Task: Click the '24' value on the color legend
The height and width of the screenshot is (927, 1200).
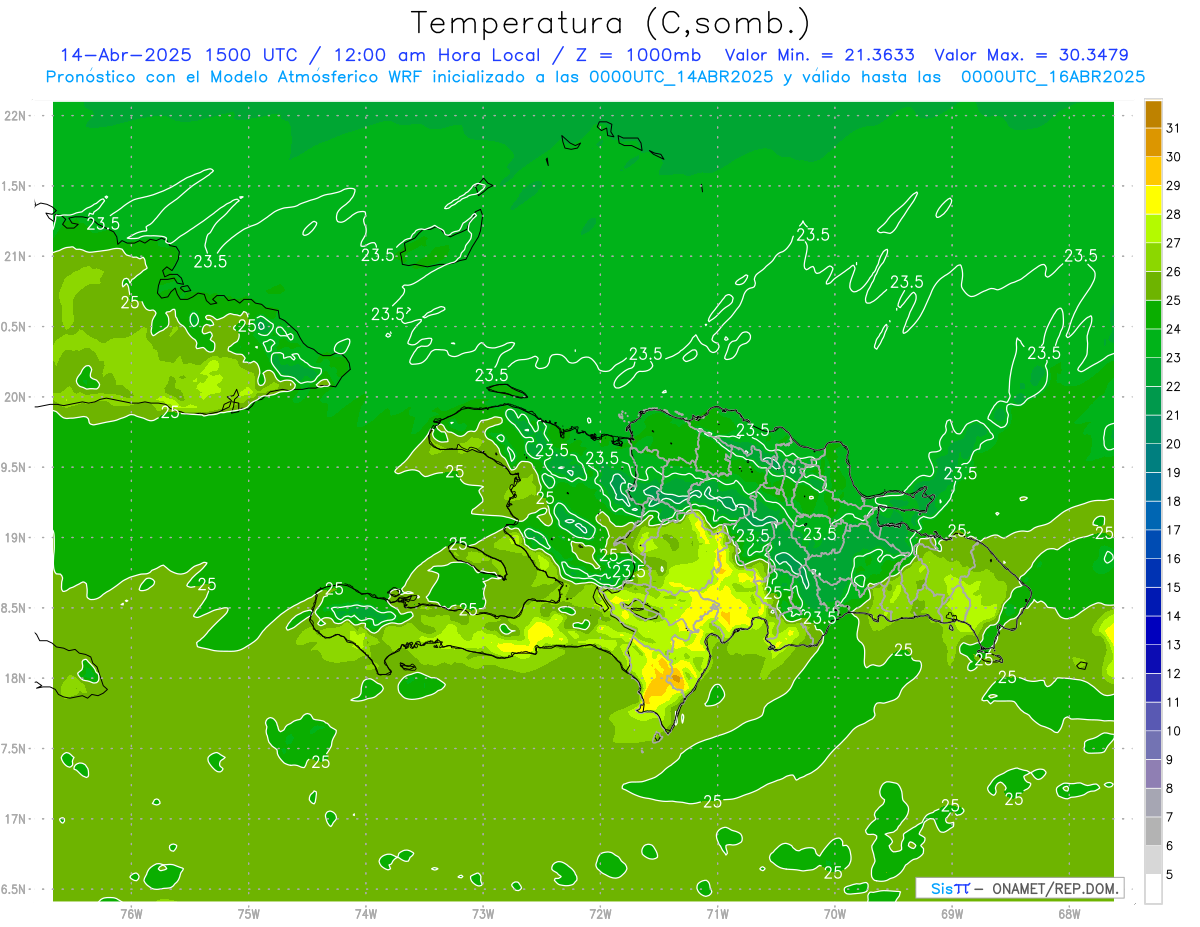Action: [1173, 329]
